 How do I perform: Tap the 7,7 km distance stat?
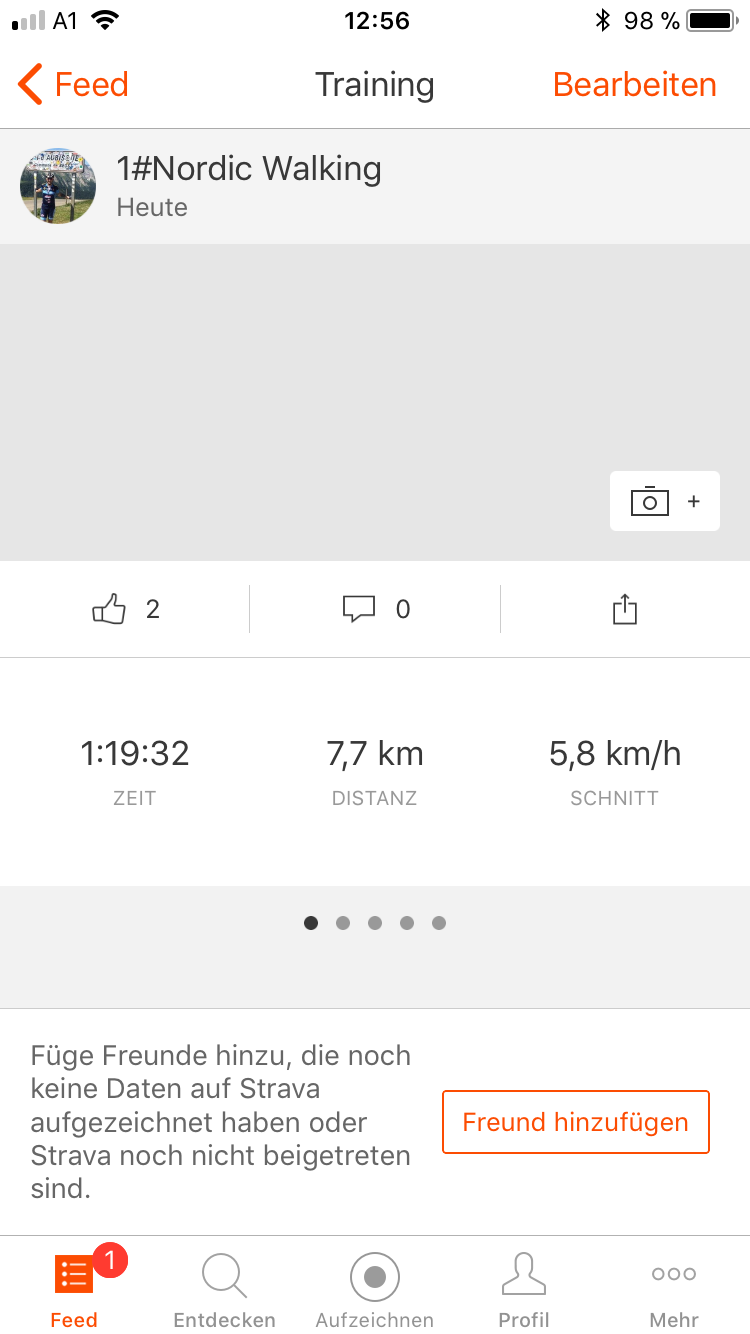point(375,754)
